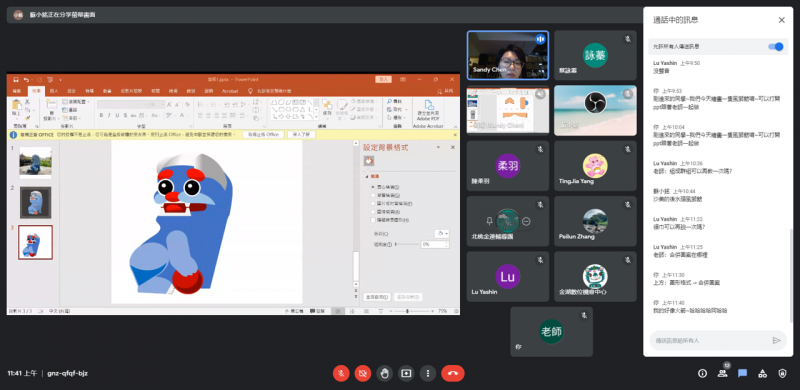This screenshot has height=390, width=800.
Task: Open the format pane options dropdown arrow
Action: click(438, 147)
